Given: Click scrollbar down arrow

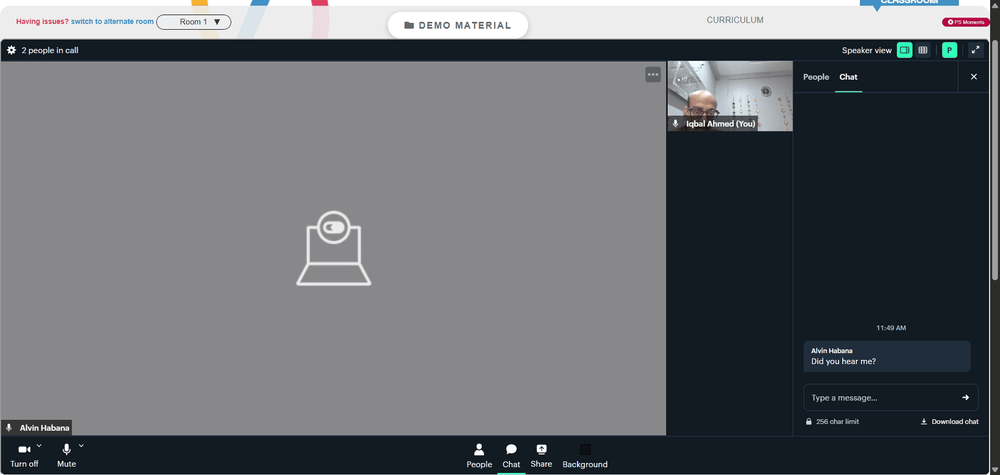Looking at the screenshot, I should (x=996, y=471).
